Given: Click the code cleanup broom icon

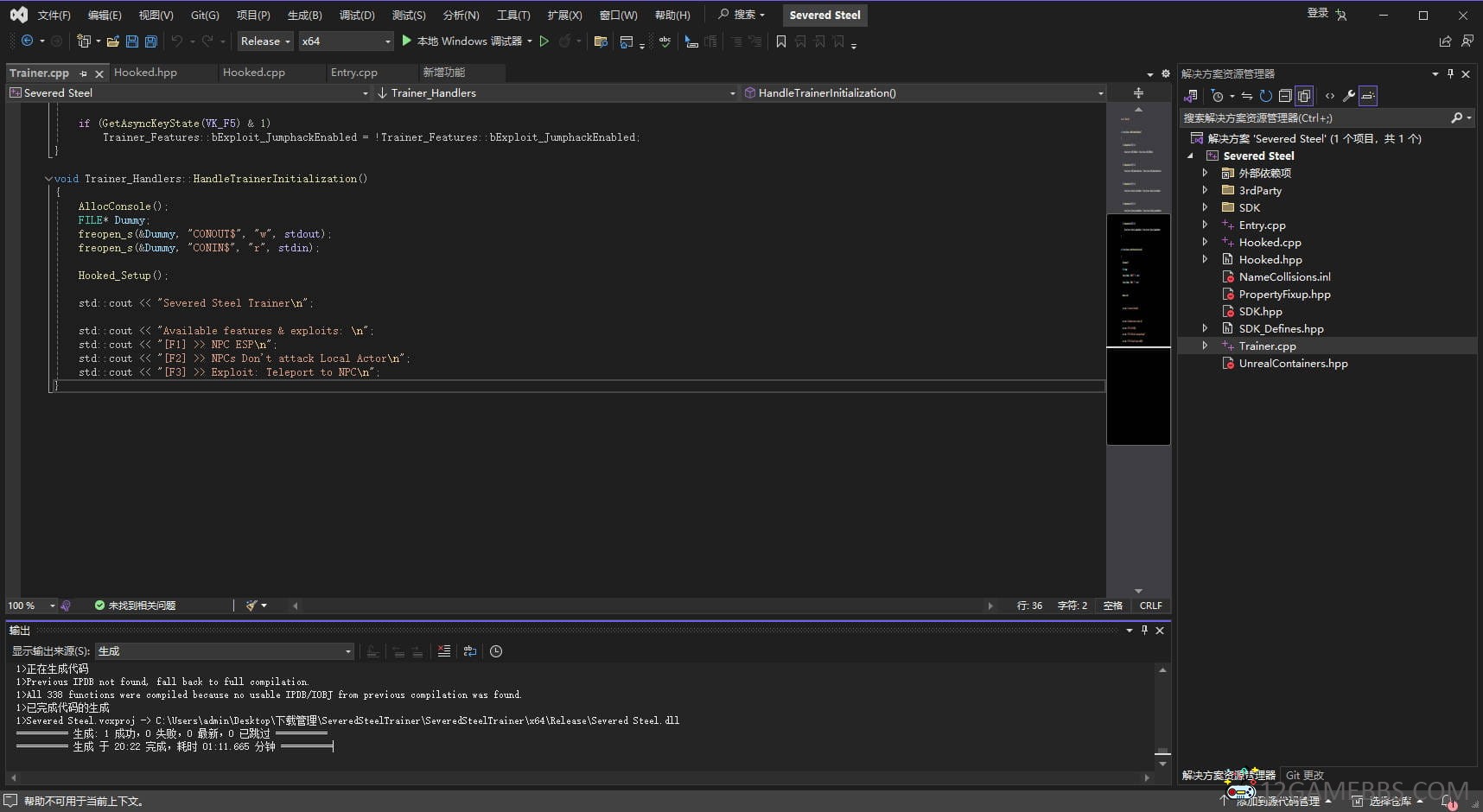Looking at the screenshot, I should point(251,606).
